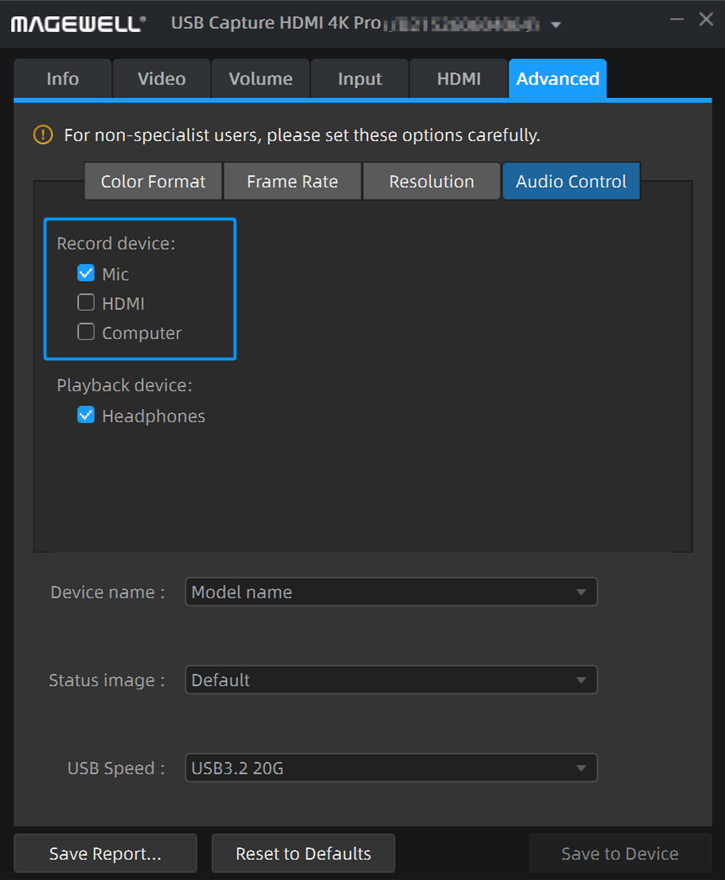Select the Input tab
Viewport: 725px width, 881px height.
coord(360,79)
